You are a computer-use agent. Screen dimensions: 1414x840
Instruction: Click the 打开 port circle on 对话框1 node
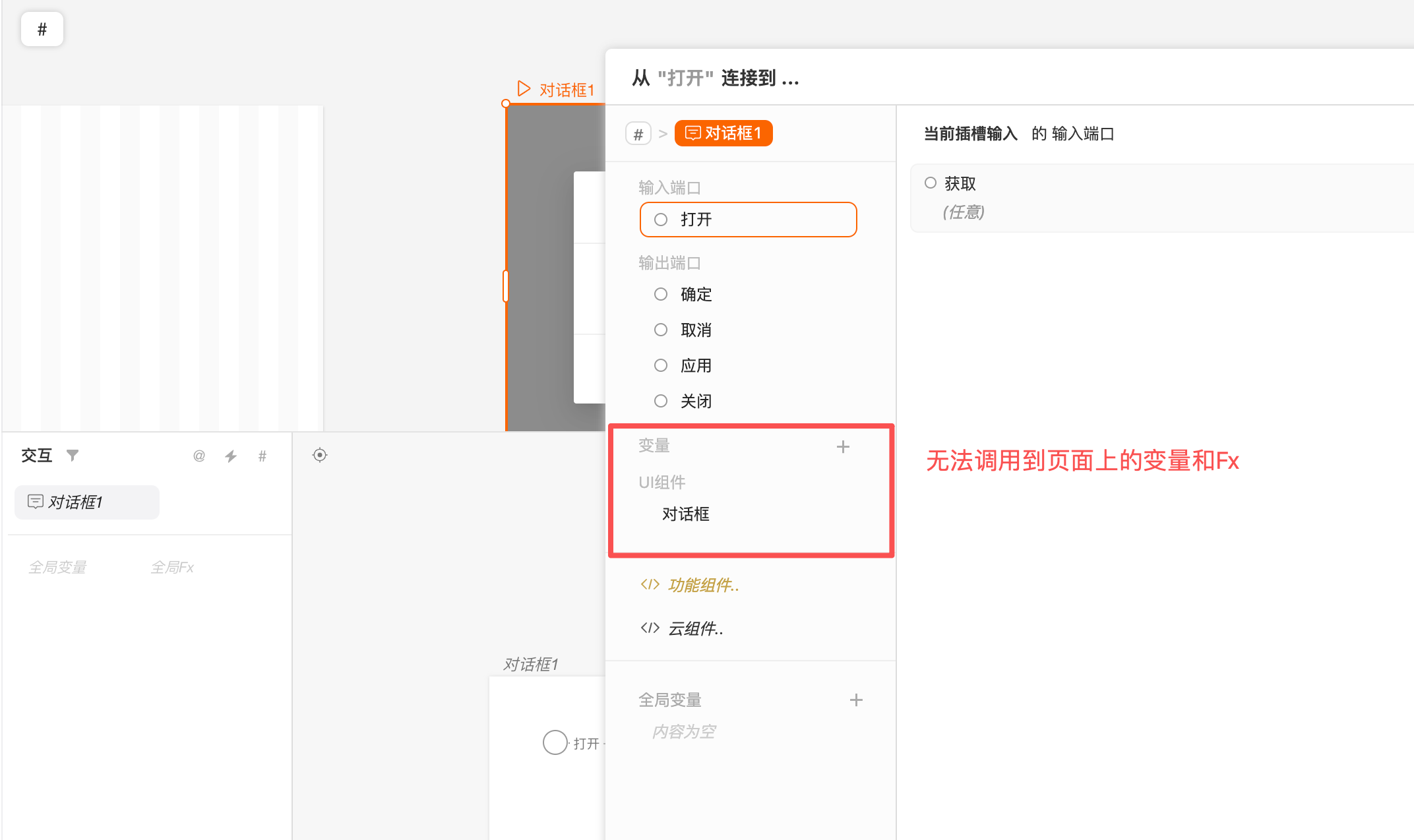tap(555, 742)
